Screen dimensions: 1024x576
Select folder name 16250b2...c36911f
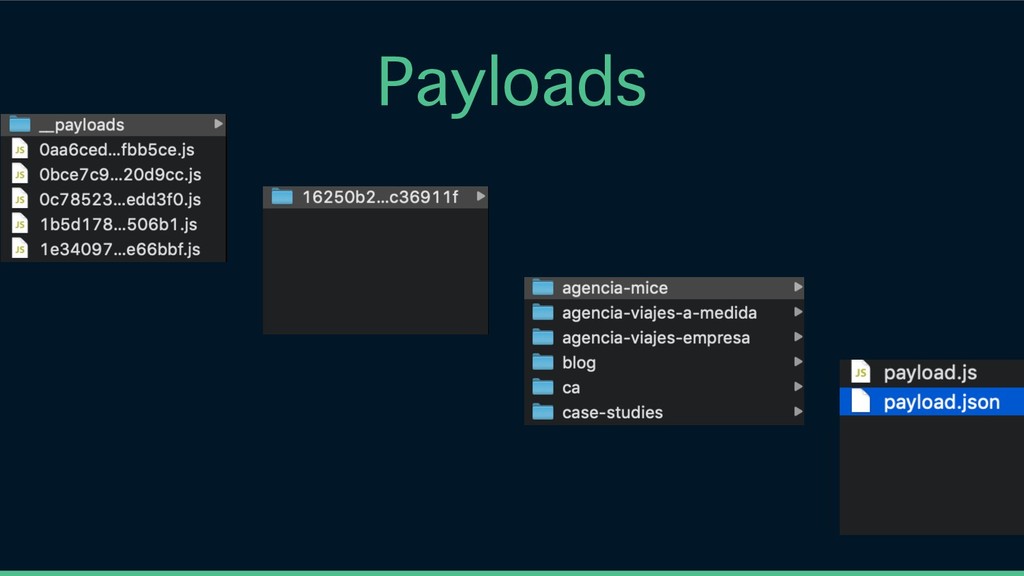(x=380, y=197)
